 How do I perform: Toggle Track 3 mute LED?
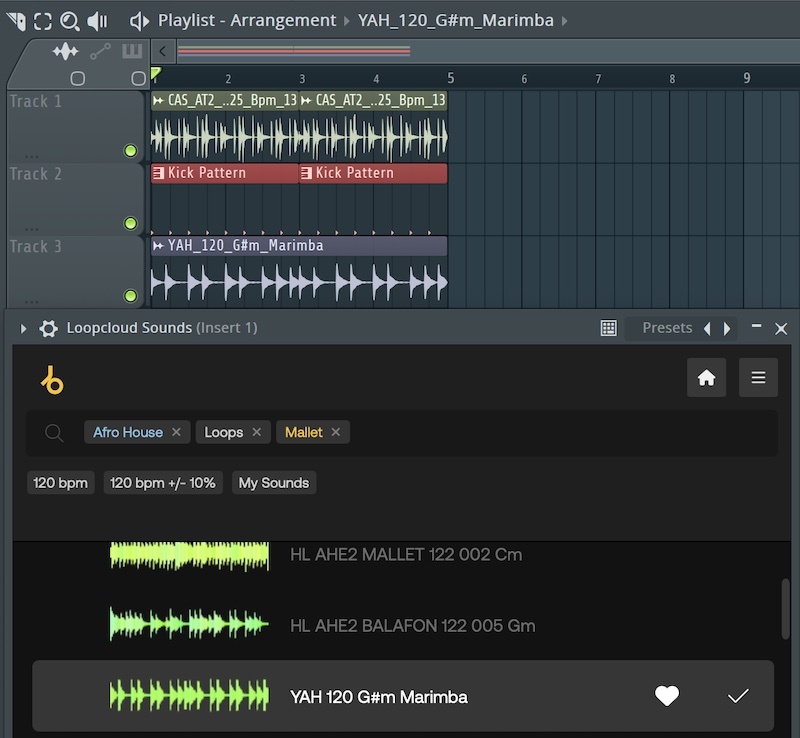pyautogui.click(x=130, y=295)
